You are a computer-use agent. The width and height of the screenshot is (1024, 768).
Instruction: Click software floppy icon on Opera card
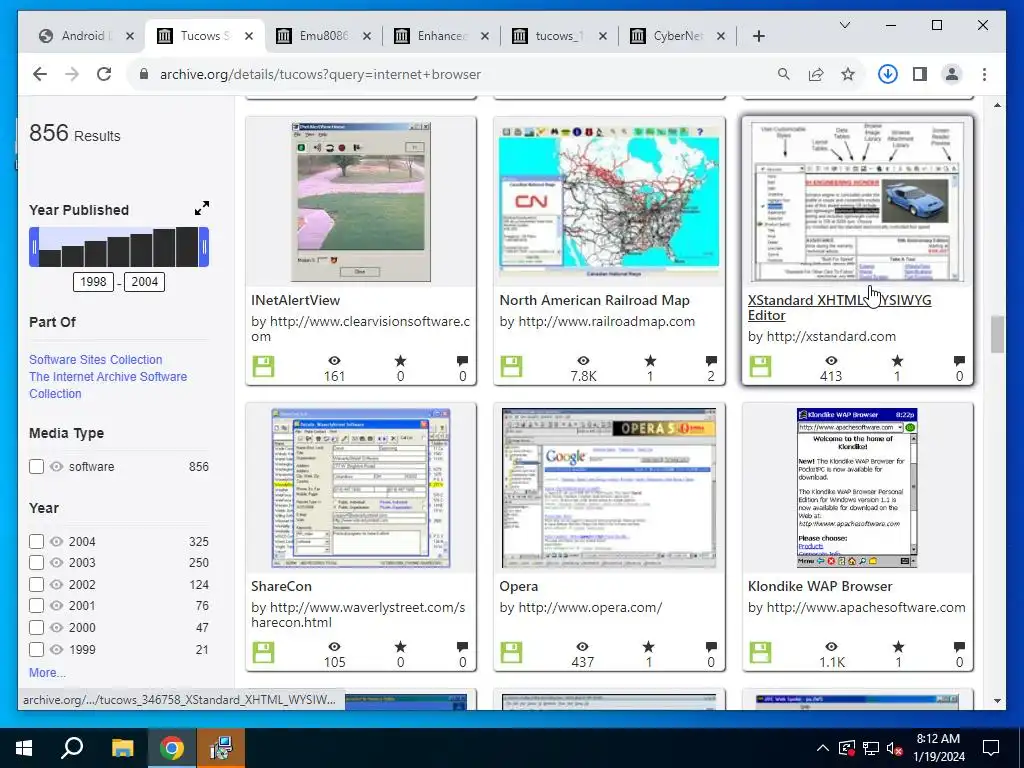point(512,652)
